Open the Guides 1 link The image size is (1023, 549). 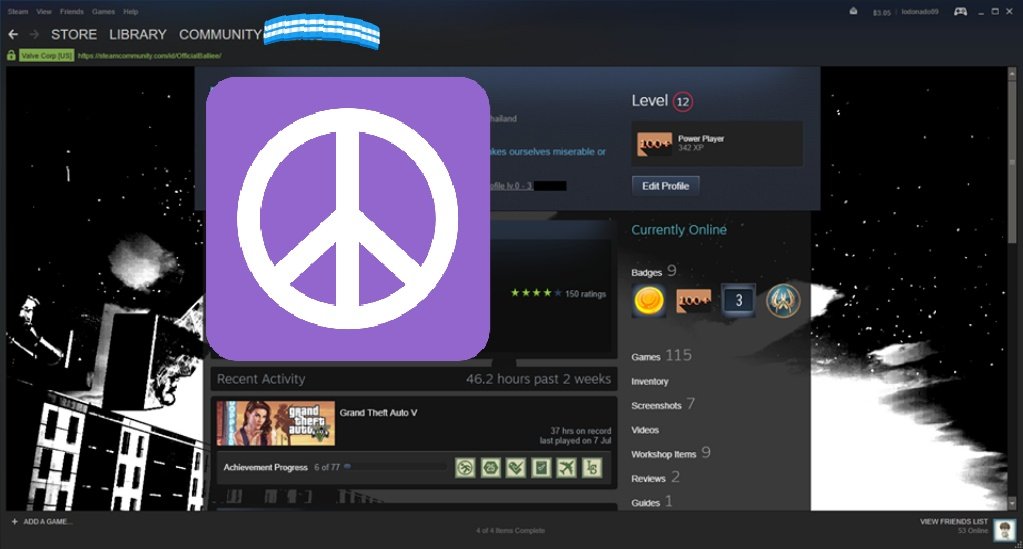pos(652,502)
